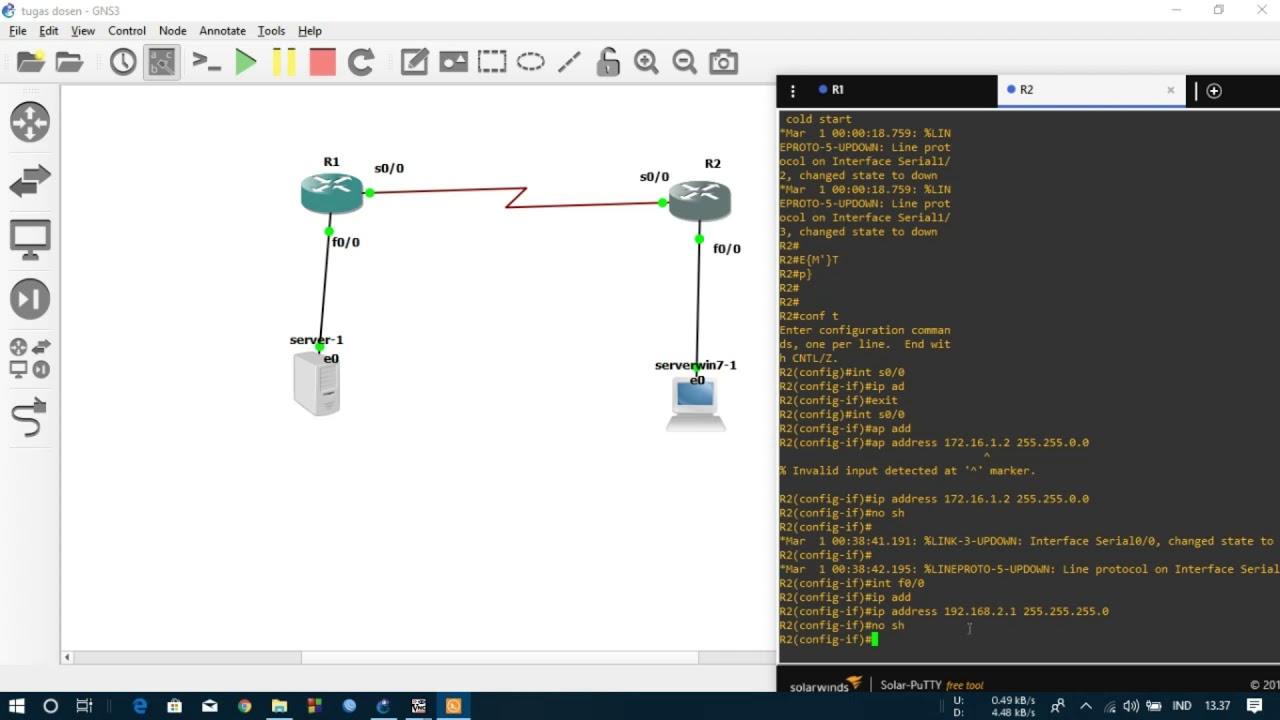1280x720 pixels.
Task: Select router R1 in the topology
Action: click(332, 192)
